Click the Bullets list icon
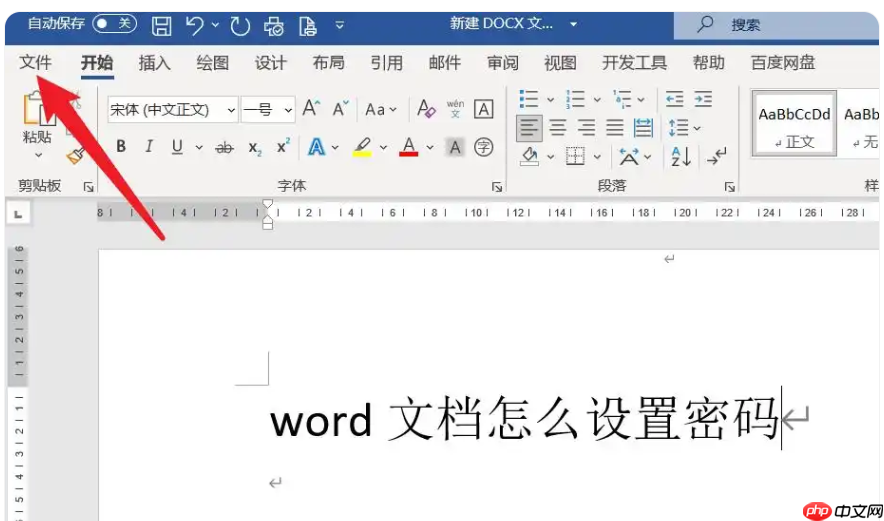The width and height of the screenshot is (884, 521). (529, 99)
